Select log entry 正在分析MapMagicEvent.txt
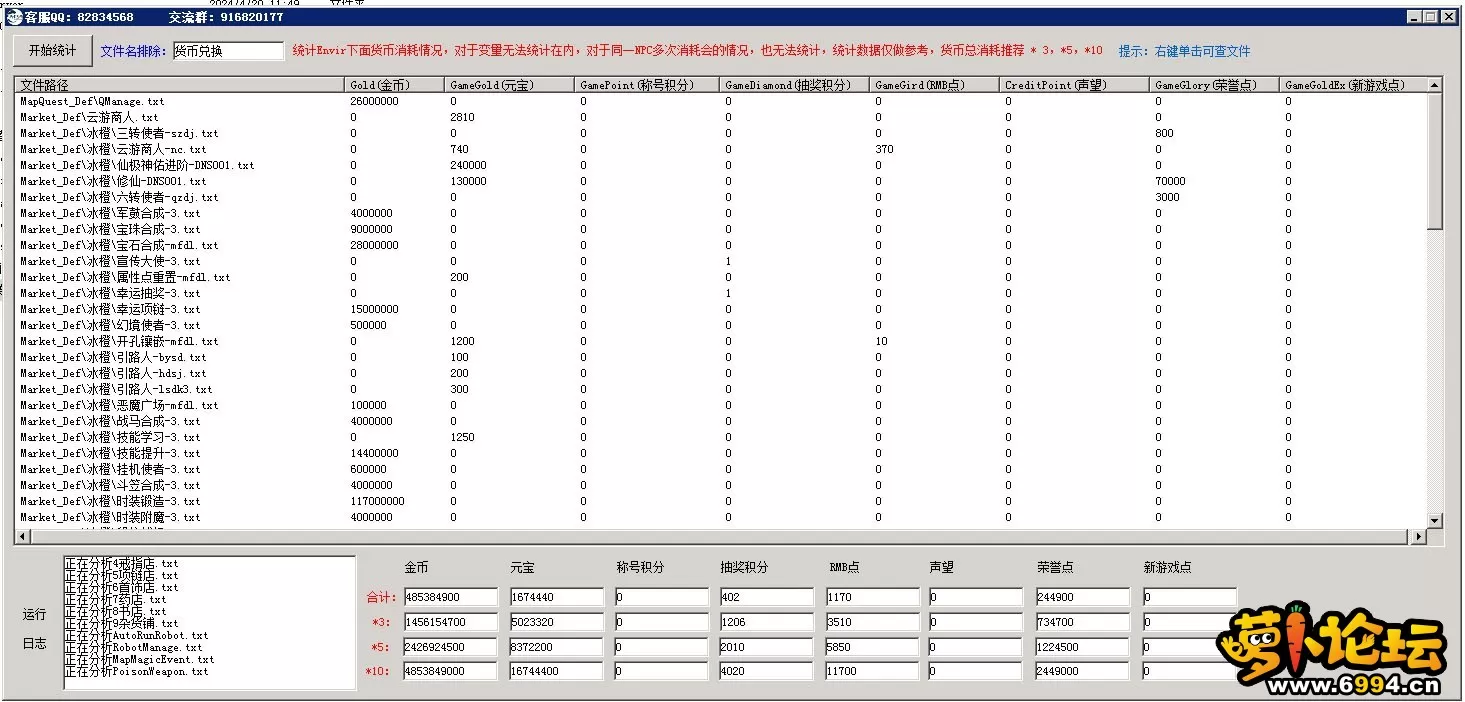 pyautogui.click(x=140, y=660)
